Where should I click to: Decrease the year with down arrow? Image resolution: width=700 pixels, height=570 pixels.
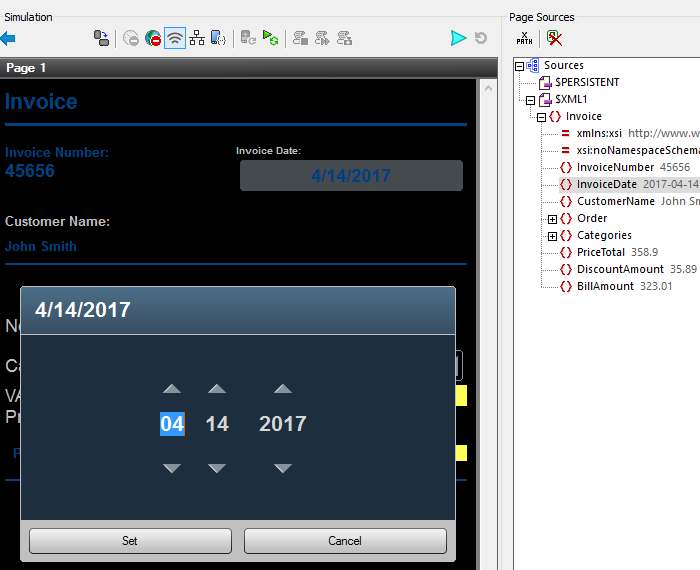tap(283, 468)
